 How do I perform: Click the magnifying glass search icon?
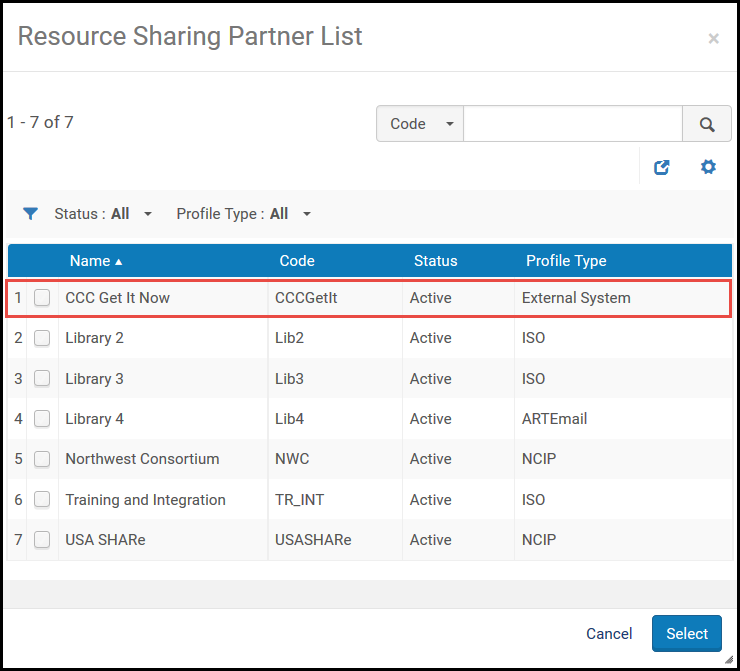[706, 124]
